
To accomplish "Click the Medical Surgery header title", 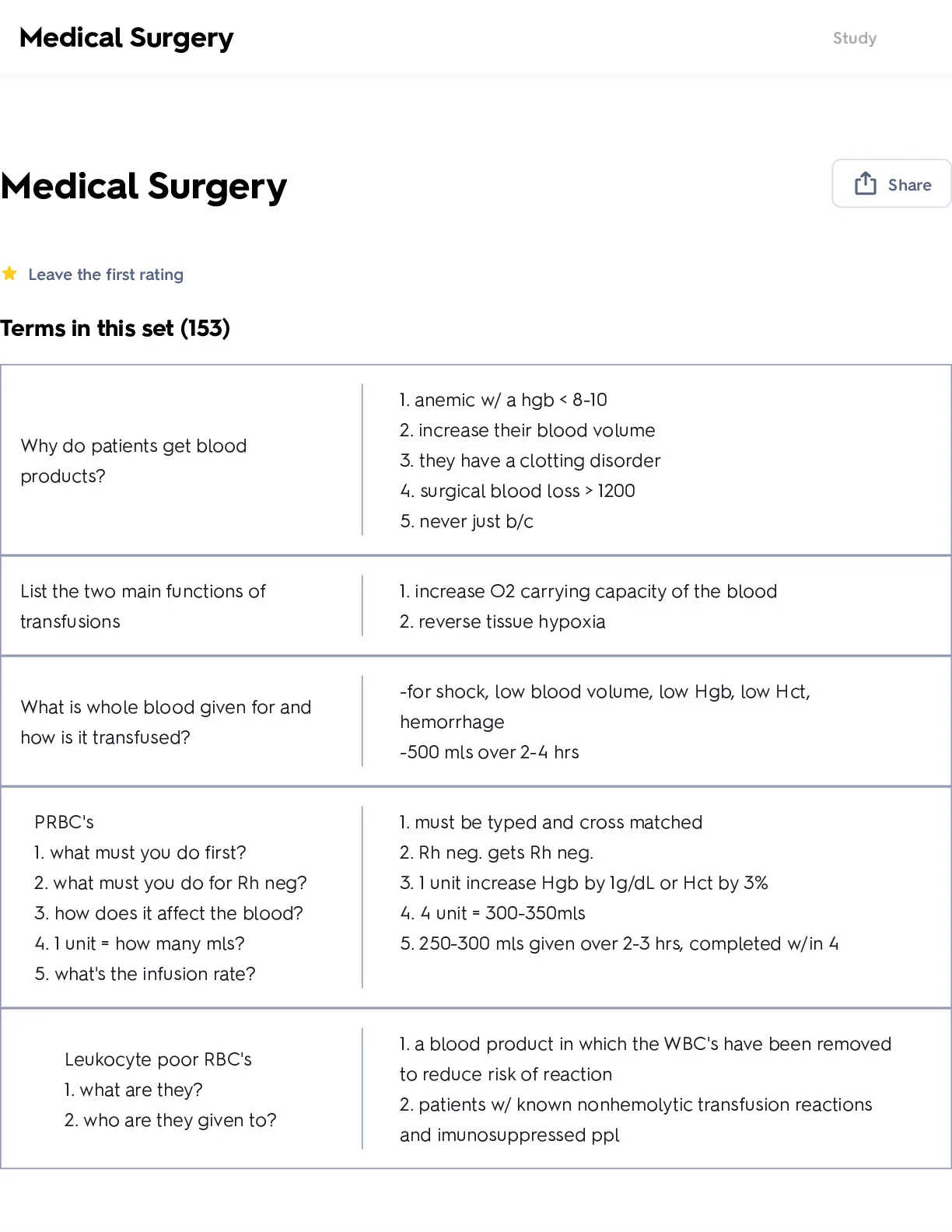I will [x=126, y=37].
